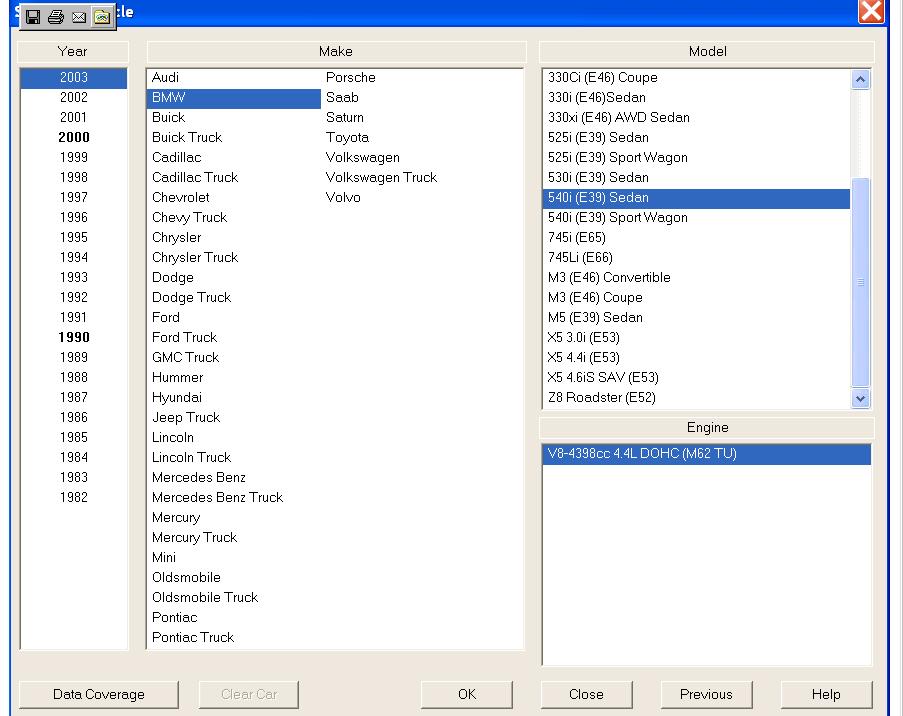The width and height of the screenshot is (903, 716).
Task: Click the Engine column header
Action: tap(707, 427)
